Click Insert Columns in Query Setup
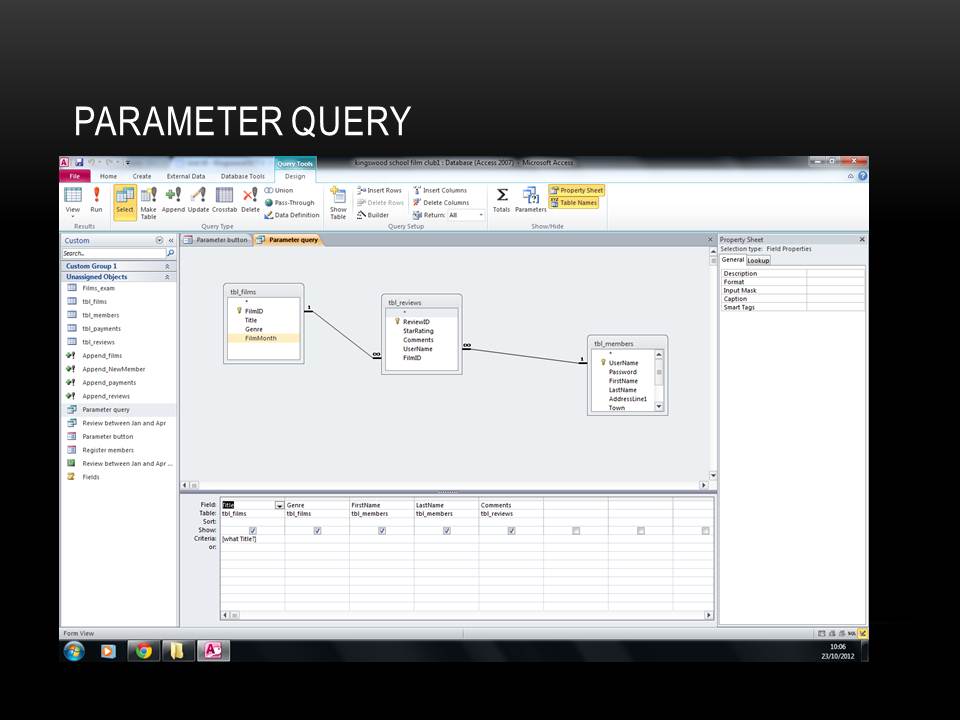 click(x=440, y=190)
